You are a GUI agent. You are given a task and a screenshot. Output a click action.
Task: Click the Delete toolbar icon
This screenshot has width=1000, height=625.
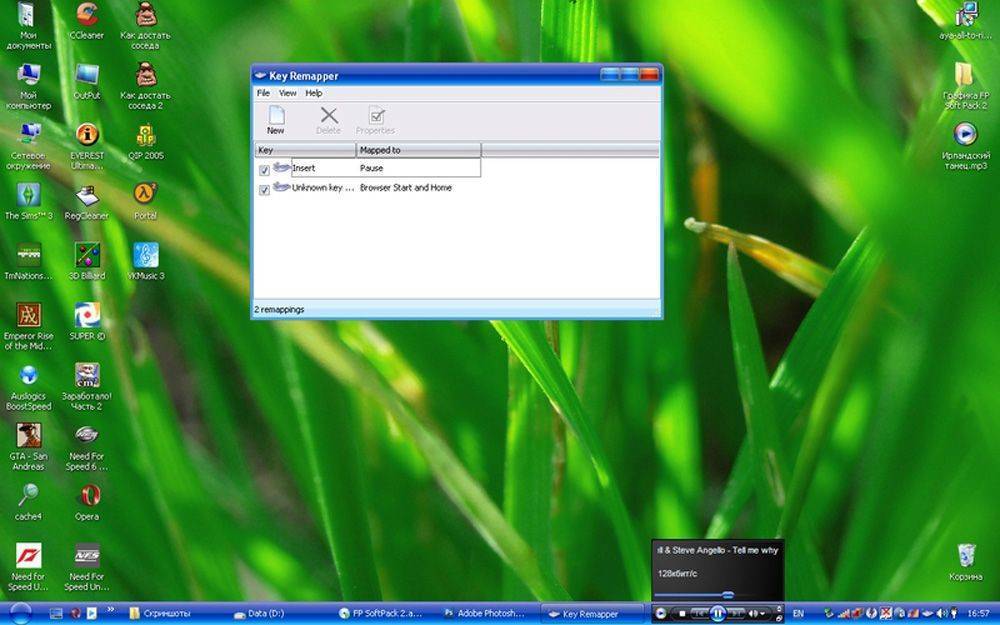328,120
